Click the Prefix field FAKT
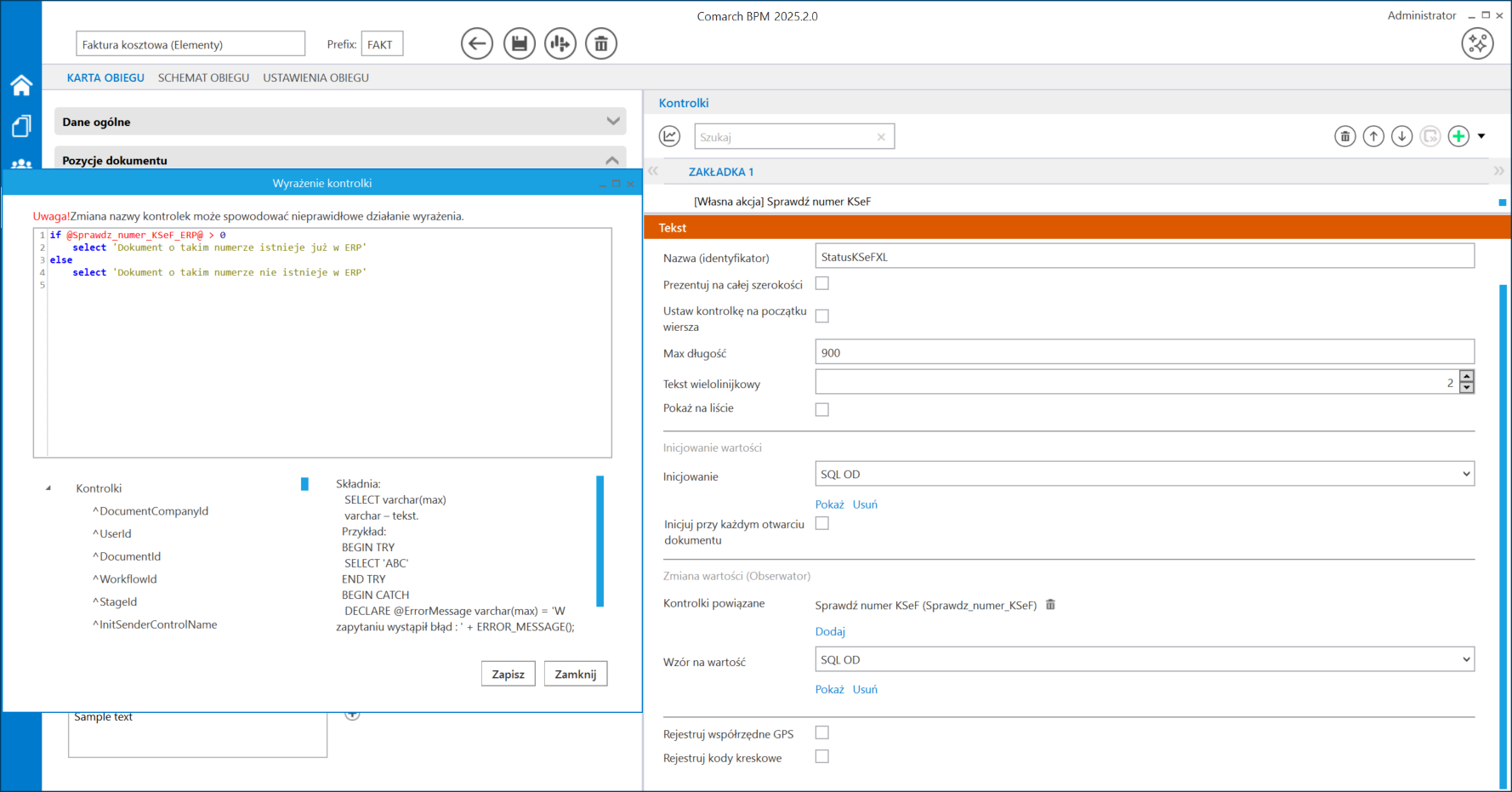The width and height of the screenshot is (1512, 792). coord(382,44)
